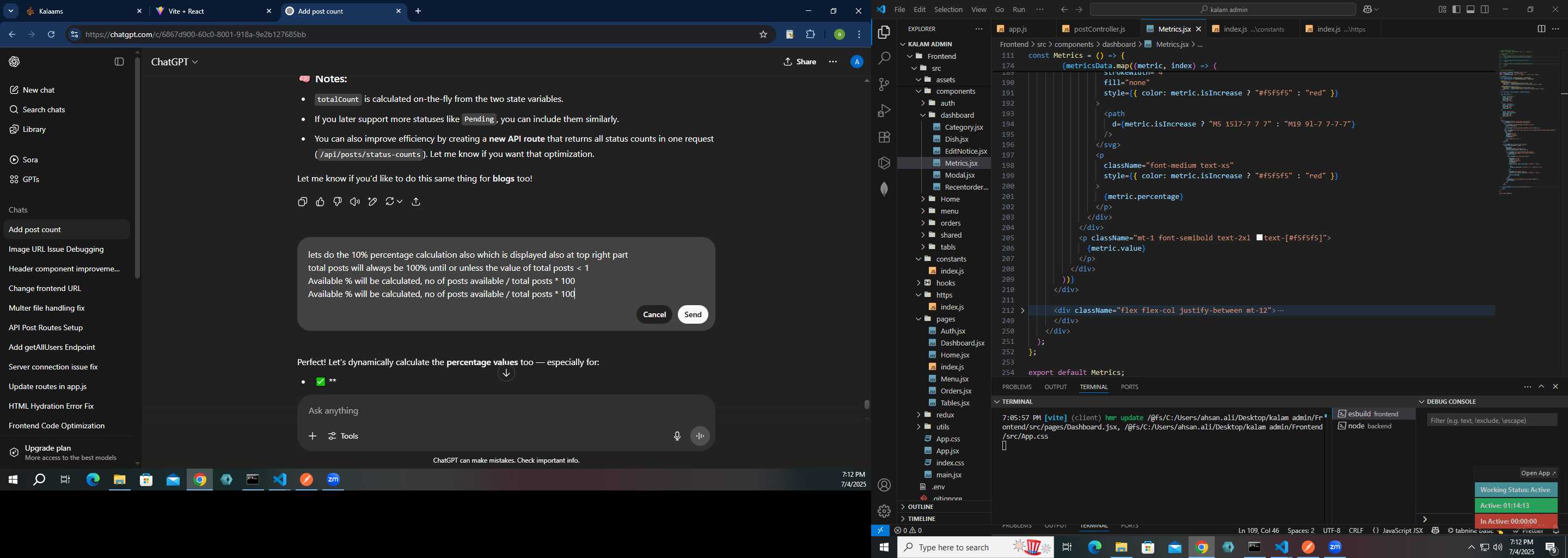Click debug console filter field
The width and height of the screenshot is (1568, 558).
(1491, 420)
